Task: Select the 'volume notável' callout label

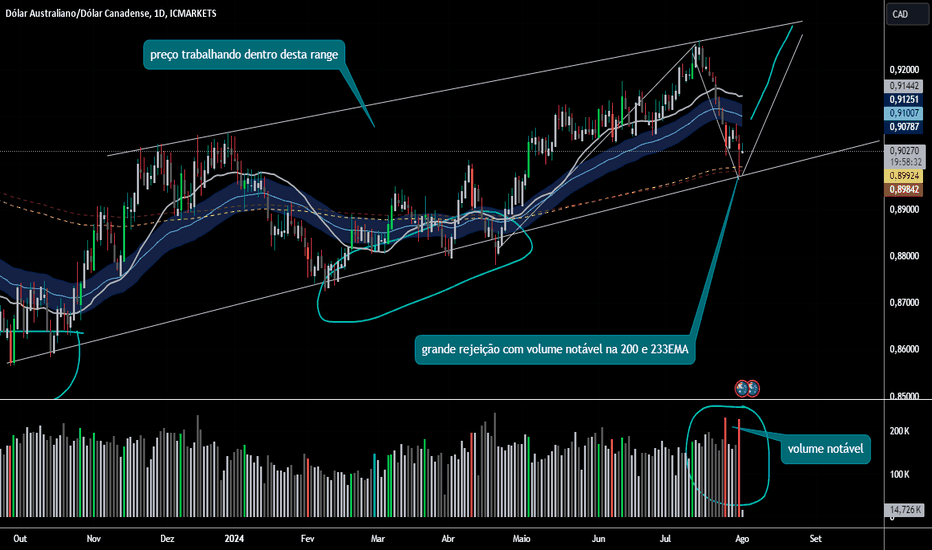Action: (x=826, y=449)
